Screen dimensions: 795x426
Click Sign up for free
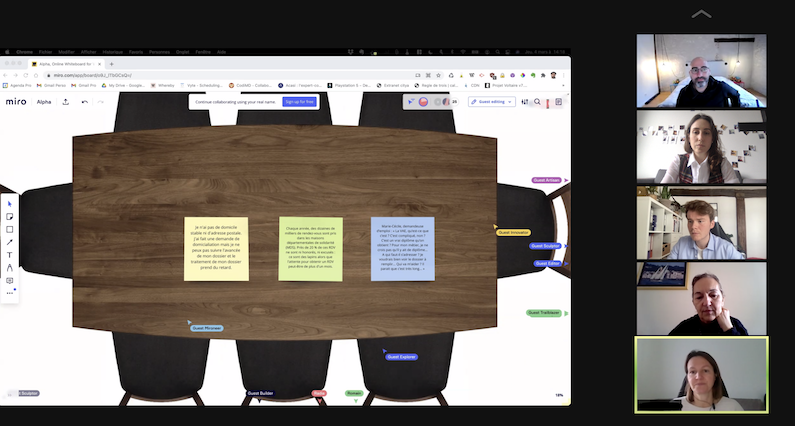point(300,102)
